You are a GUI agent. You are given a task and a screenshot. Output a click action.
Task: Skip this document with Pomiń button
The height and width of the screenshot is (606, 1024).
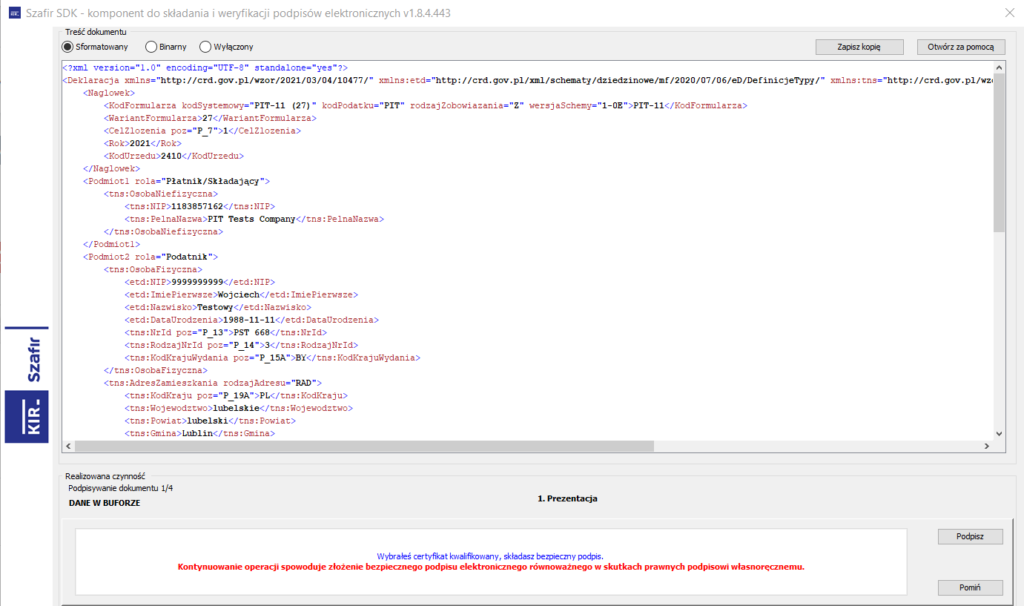[x=970, y=587]
